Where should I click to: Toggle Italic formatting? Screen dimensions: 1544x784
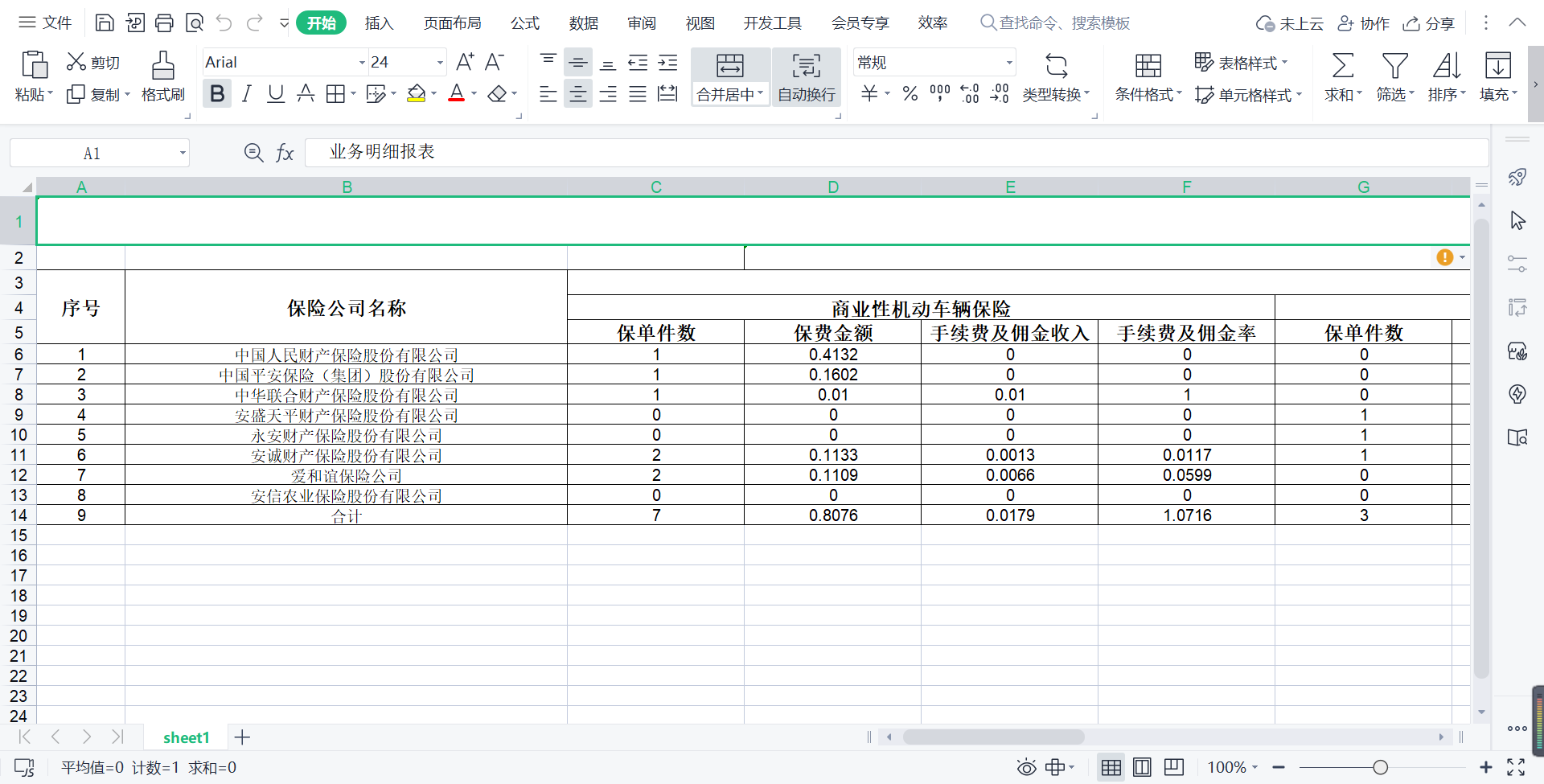coord(247,94)
